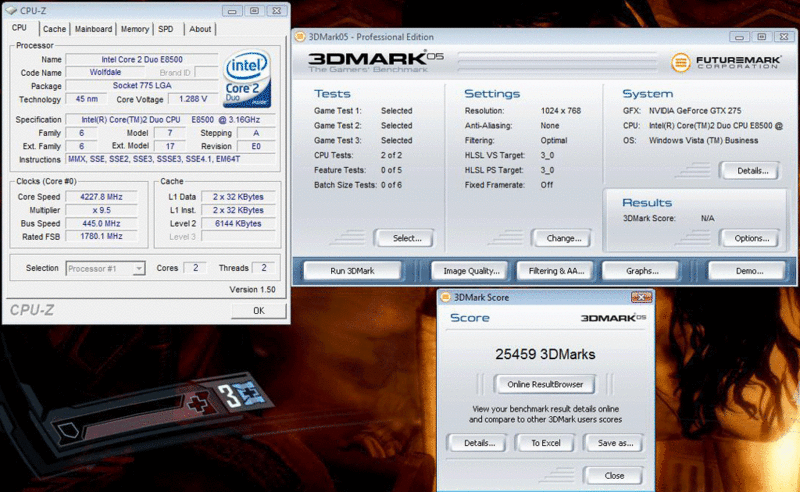Screen dimensions: 800x492
Task: Click the 3DMark05 window title icon
Action: (300, 37)
